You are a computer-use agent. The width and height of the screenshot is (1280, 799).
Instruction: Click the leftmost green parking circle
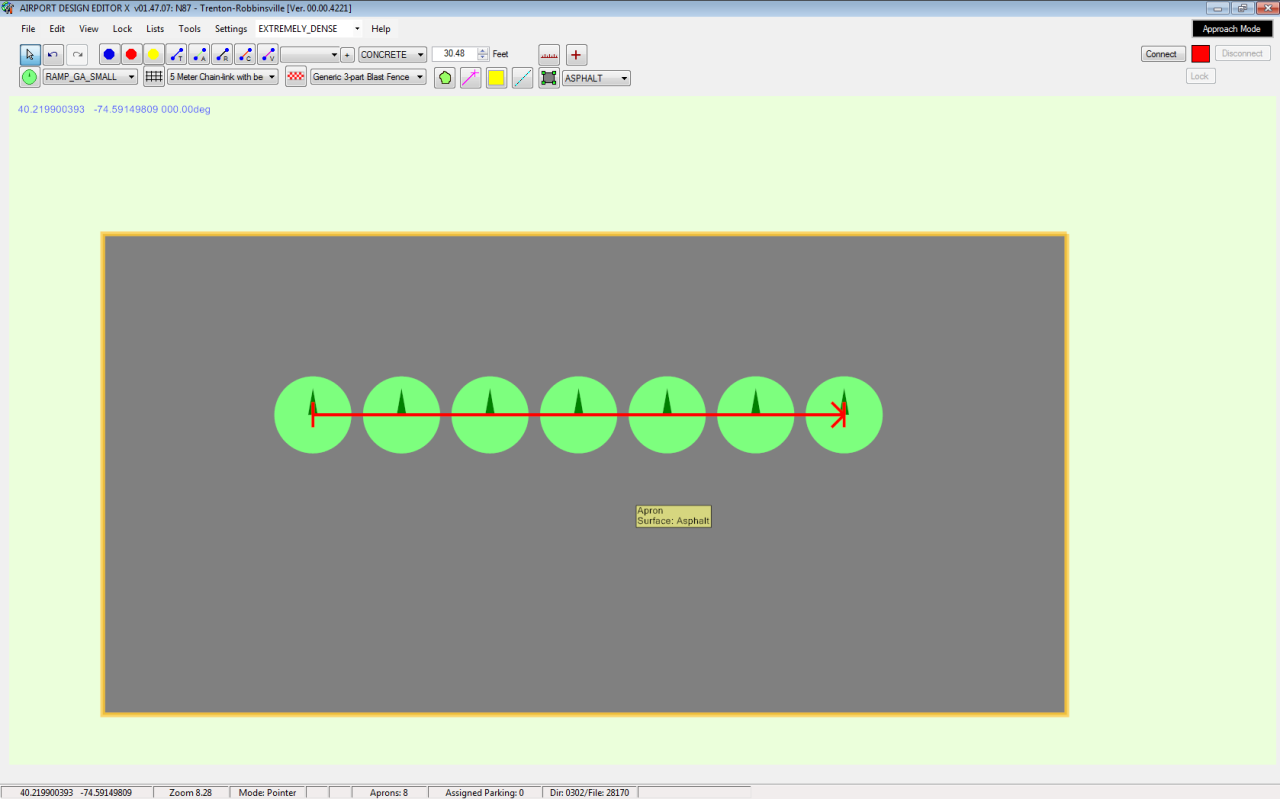pos(313,415)
